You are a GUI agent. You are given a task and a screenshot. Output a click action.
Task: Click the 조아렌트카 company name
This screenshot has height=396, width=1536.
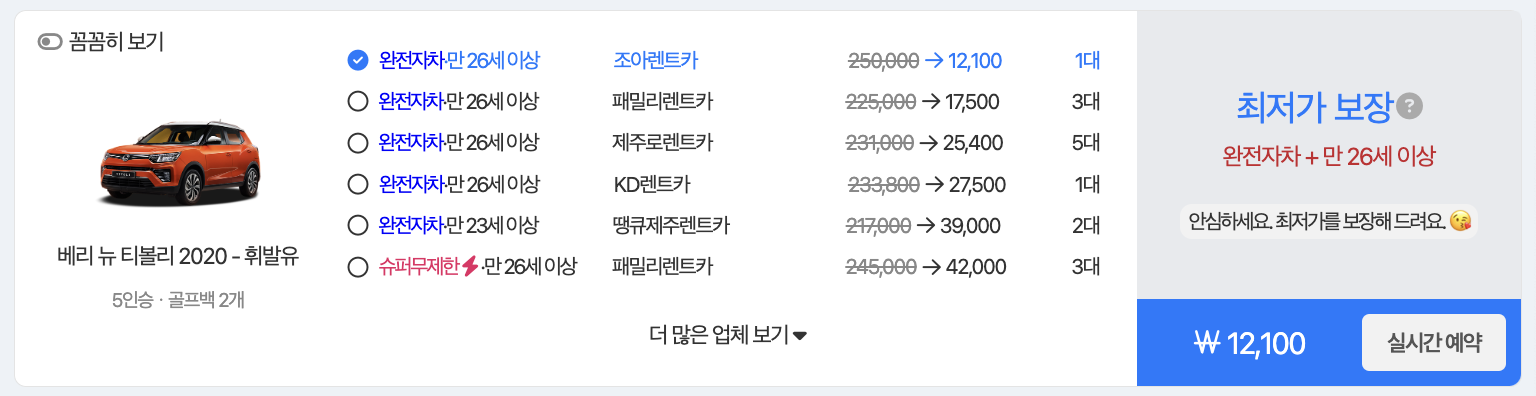point(655,61)
